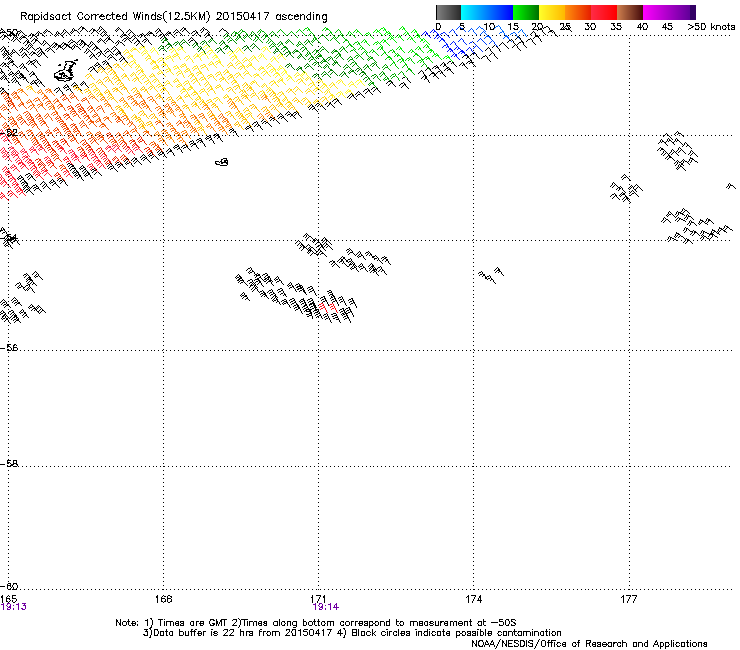
Task: Click the purple 19:14 time label
Action: [x=326, y=607]
